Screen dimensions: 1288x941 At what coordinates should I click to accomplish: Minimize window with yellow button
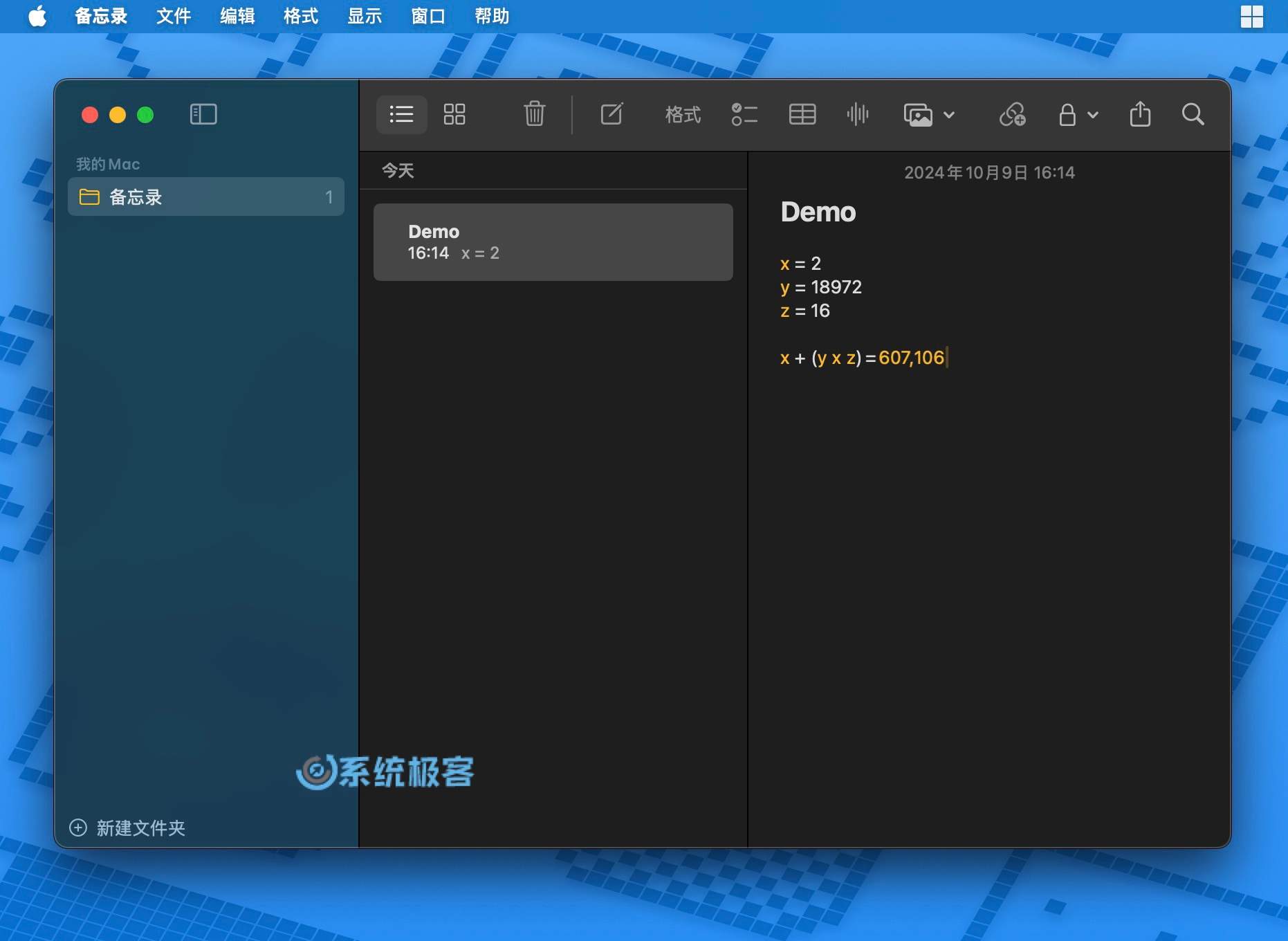pos(118,115)
